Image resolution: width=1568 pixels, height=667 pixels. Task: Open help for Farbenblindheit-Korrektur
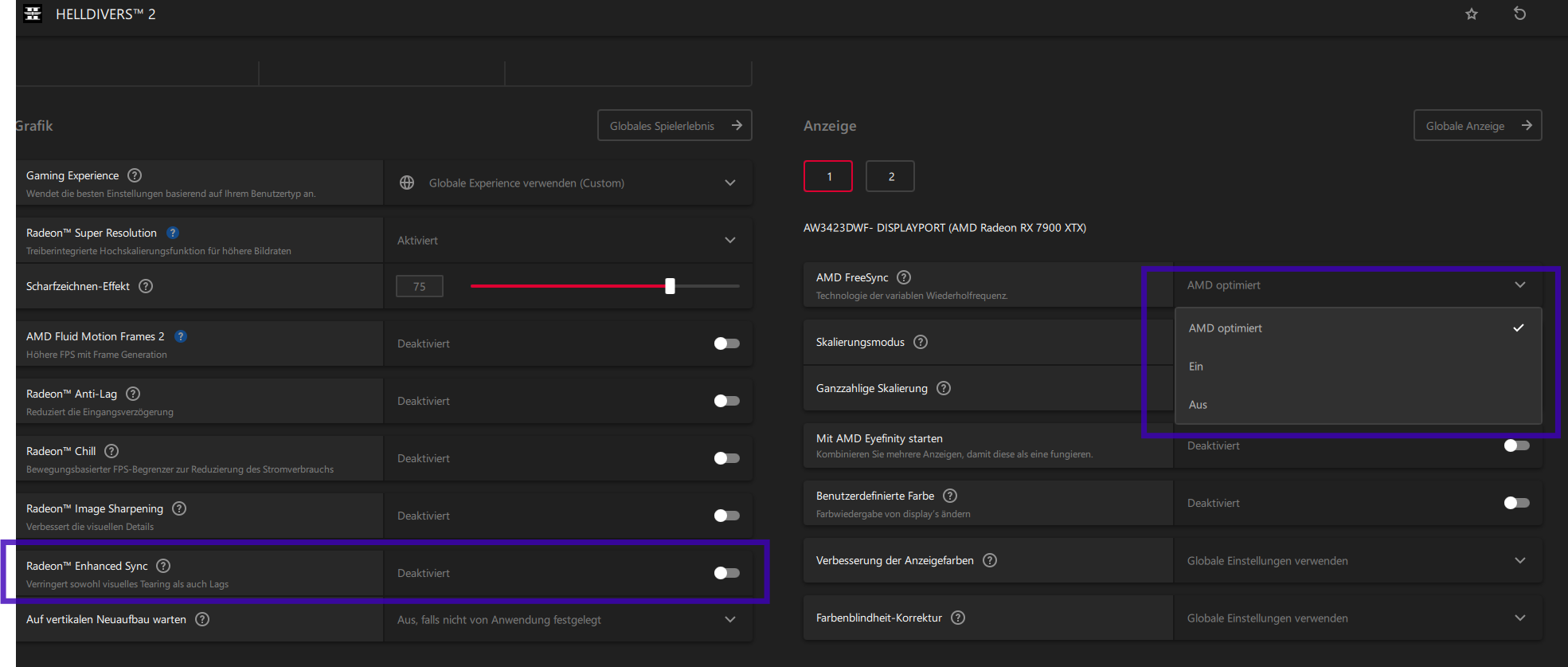(958, 618)
